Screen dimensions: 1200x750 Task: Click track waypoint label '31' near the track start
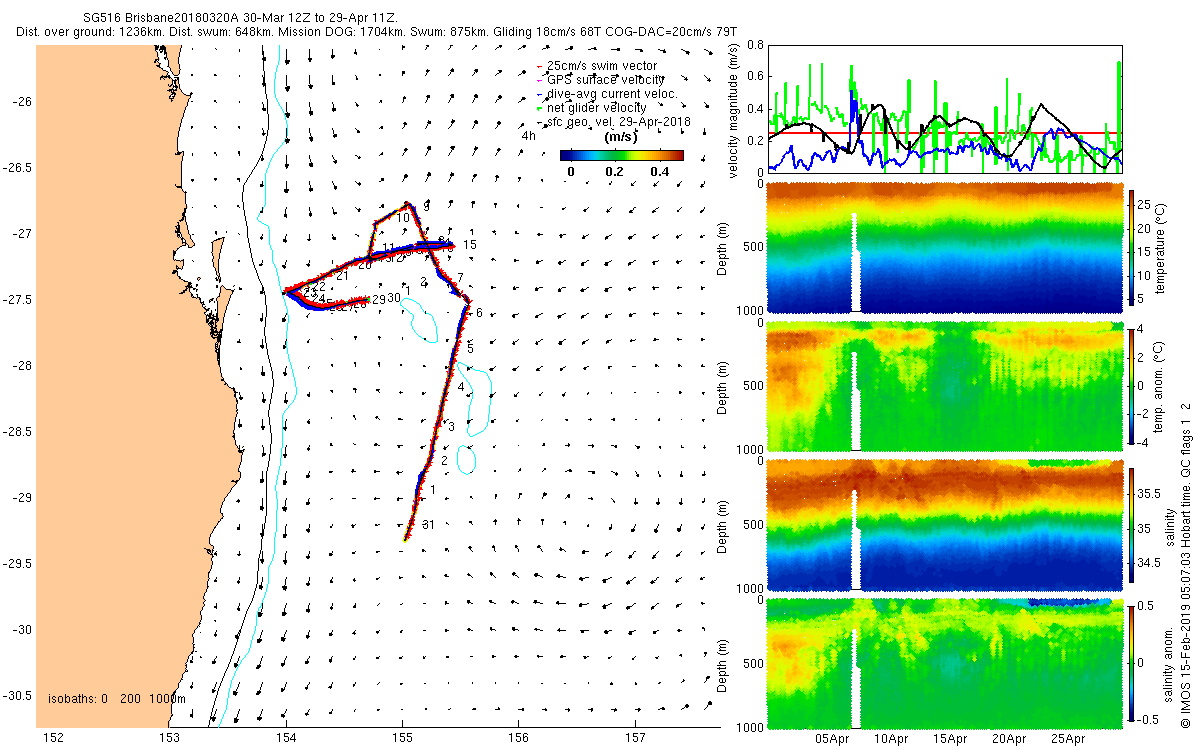[428, 524]
